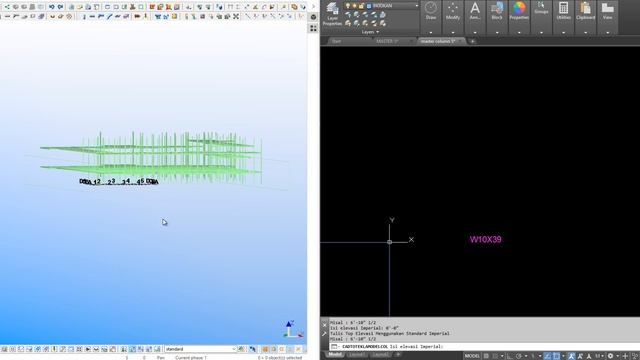The image size is (640, 360).
Task: Expand Tekla toolbar overflow chevron
Action: pos(313,7)
